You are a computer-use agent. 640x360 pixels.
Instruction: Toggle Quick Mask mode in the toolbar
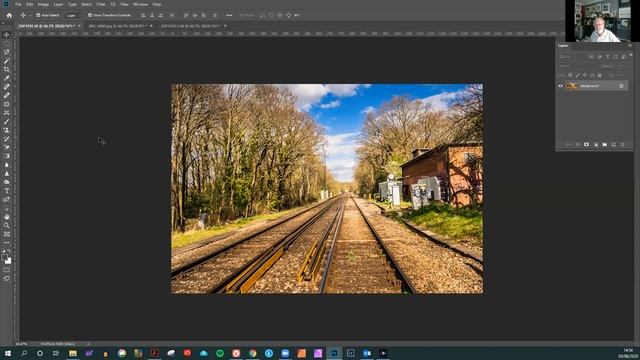(7, 270)
